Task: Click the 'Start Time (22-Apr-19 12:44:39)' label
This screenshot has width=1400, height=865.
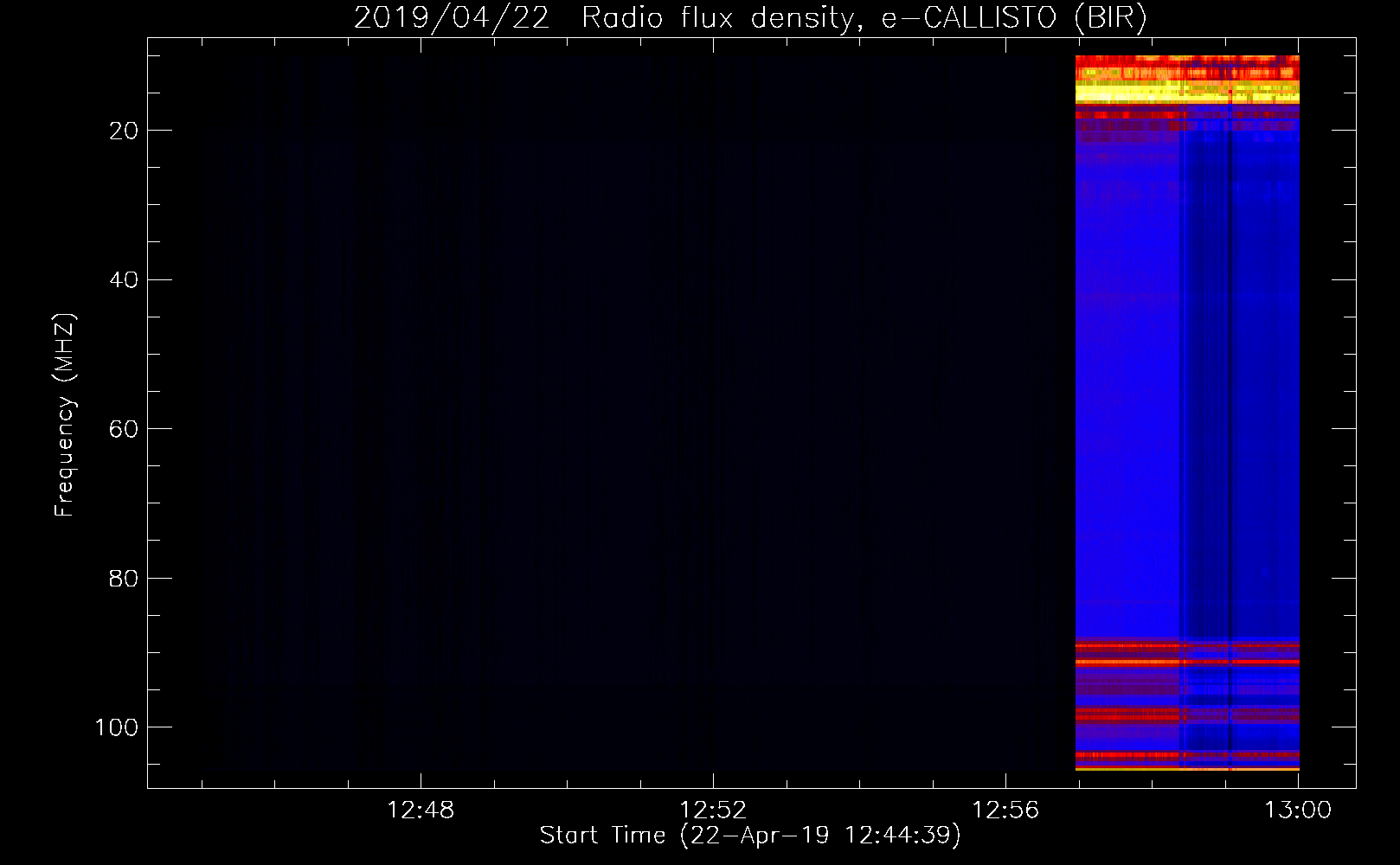Action: [x=750, y=836]
